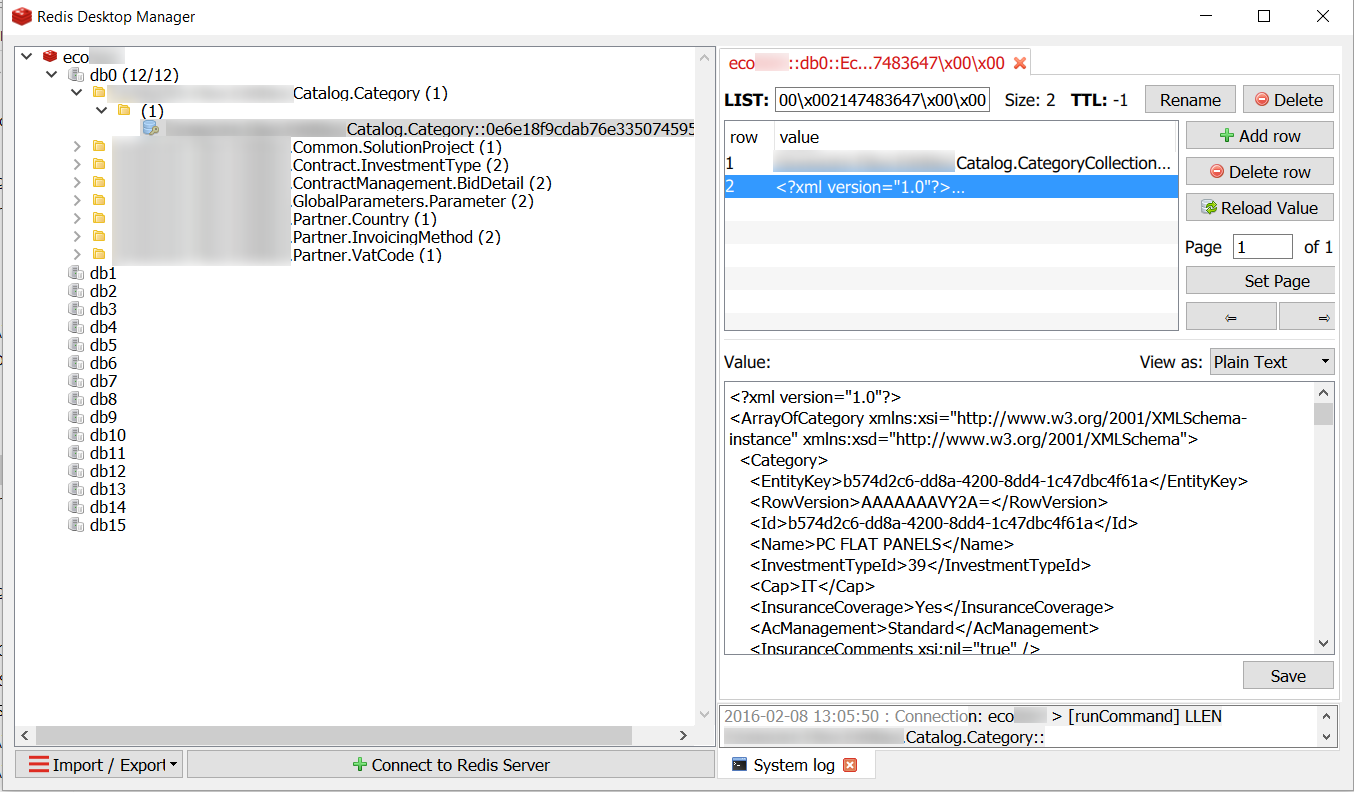
Task: Click inside the XML value text area
Action: (x=1018, y=518)
